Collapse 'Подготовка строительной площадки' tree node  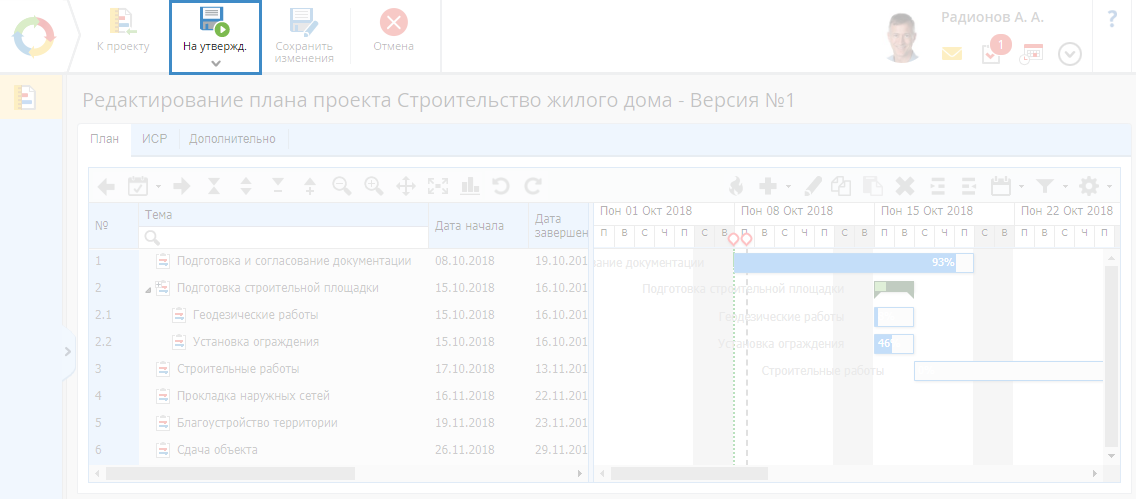[x=148, y=289]
